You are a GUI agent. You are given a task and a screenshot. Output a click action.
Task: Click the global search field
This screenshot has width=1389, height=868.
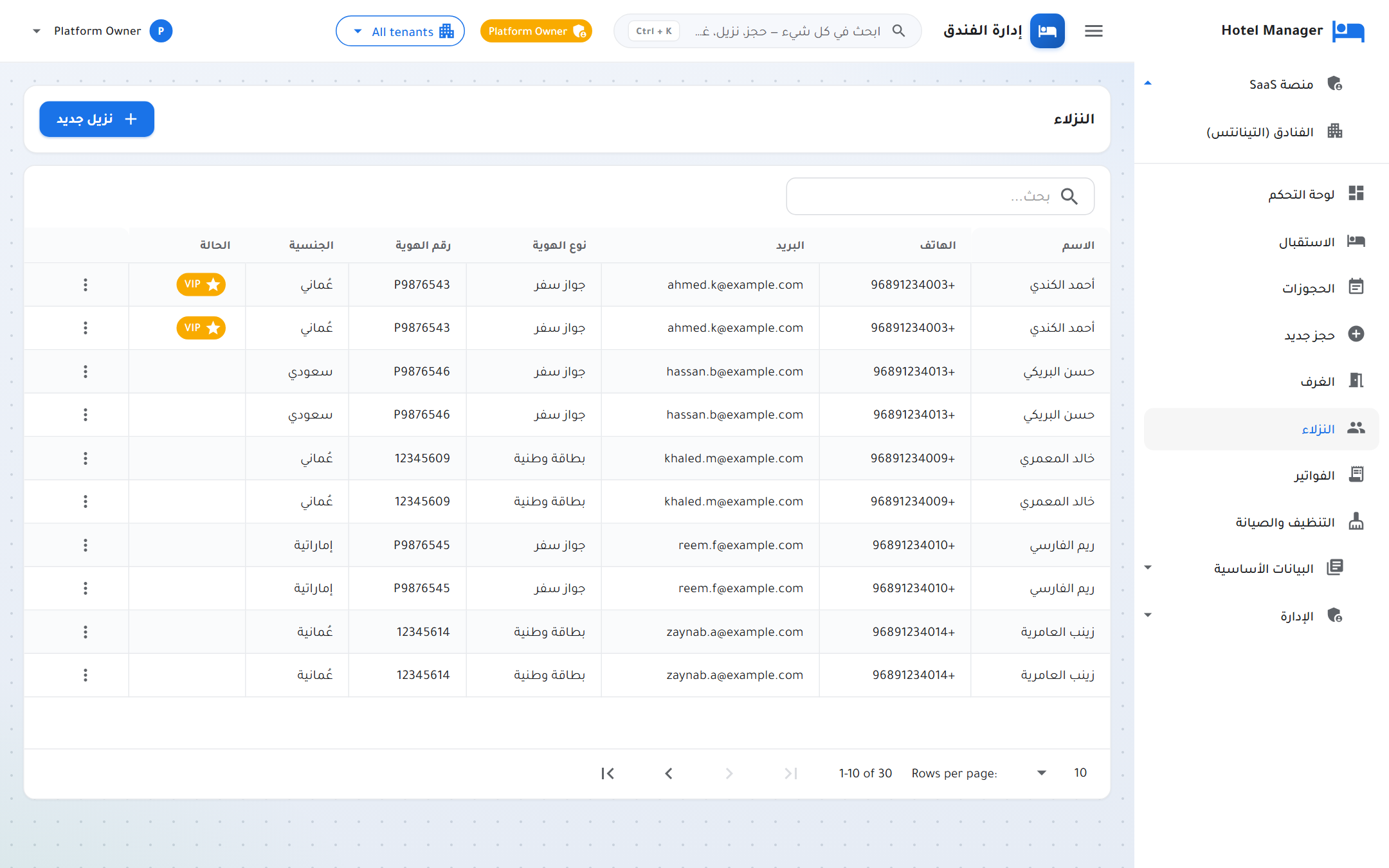point(767,31)
